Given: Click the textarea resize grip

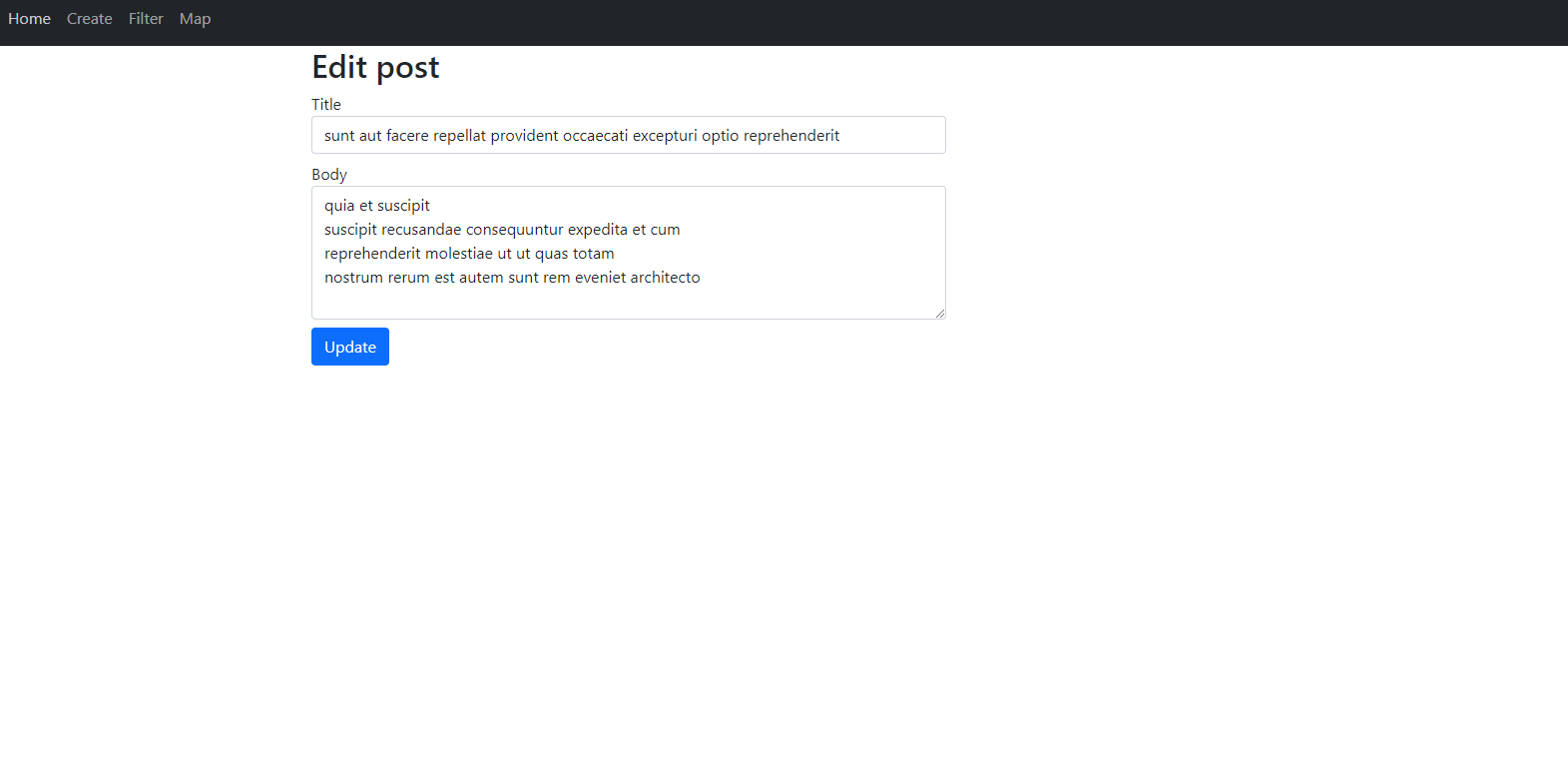Looking at the screenshot, I should 939,313.
